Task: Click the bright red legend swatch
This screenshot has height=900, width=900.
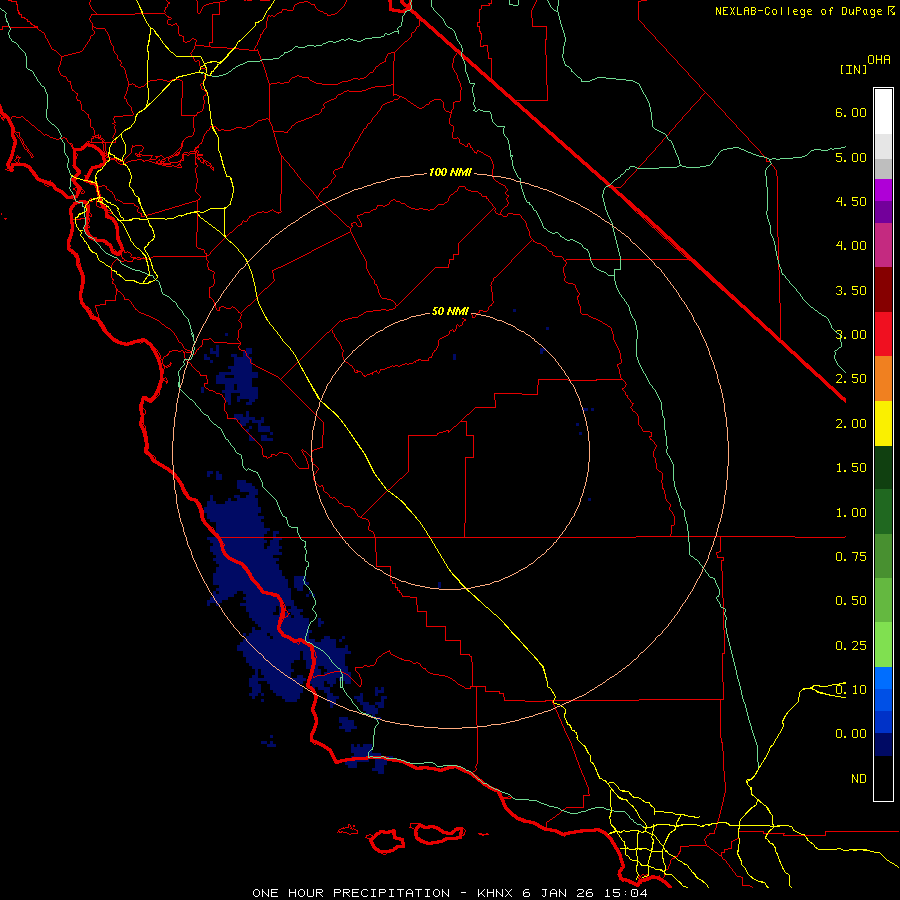Action: [x=883, y=334]
